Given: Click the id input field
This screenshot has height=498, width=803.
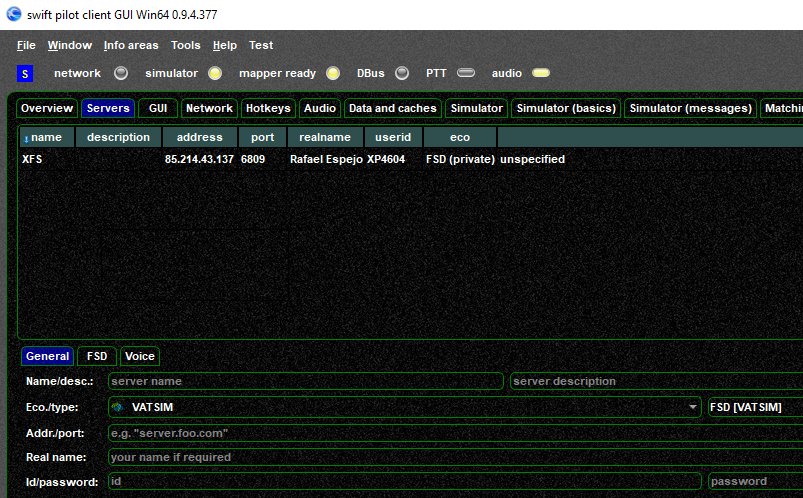Looking at the screenshot, I should [x=405, y=482].
